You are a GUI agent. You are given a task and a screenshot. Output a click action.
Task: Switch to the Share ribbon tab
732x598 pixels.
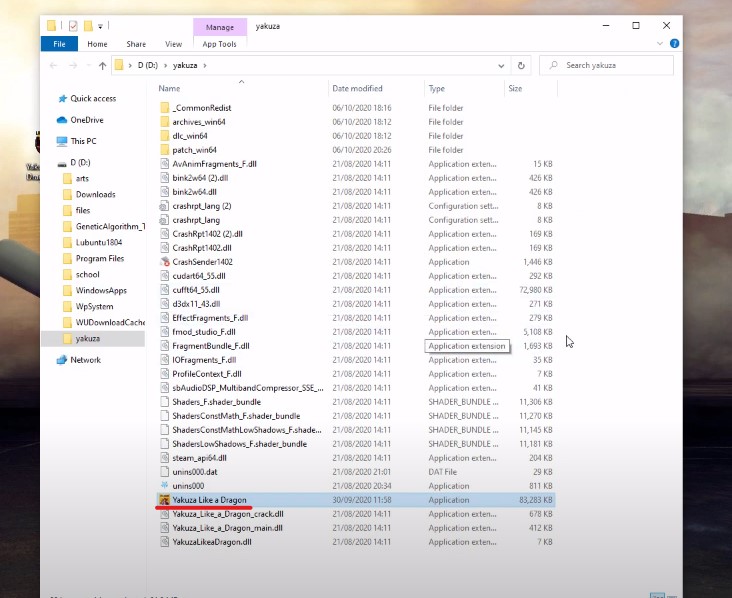click(x=136, y=44)
